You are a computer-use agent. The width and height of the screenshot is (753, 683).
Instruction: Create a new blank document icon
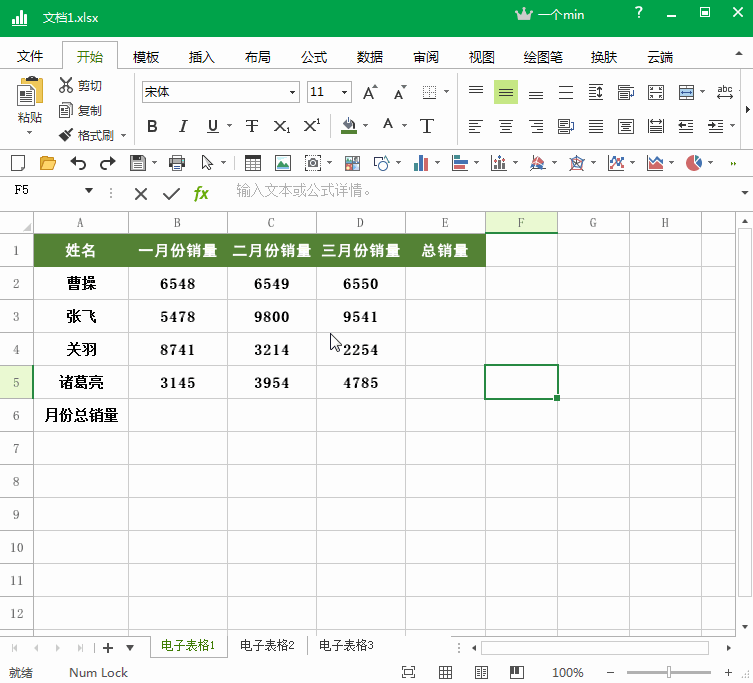point(18,163)
